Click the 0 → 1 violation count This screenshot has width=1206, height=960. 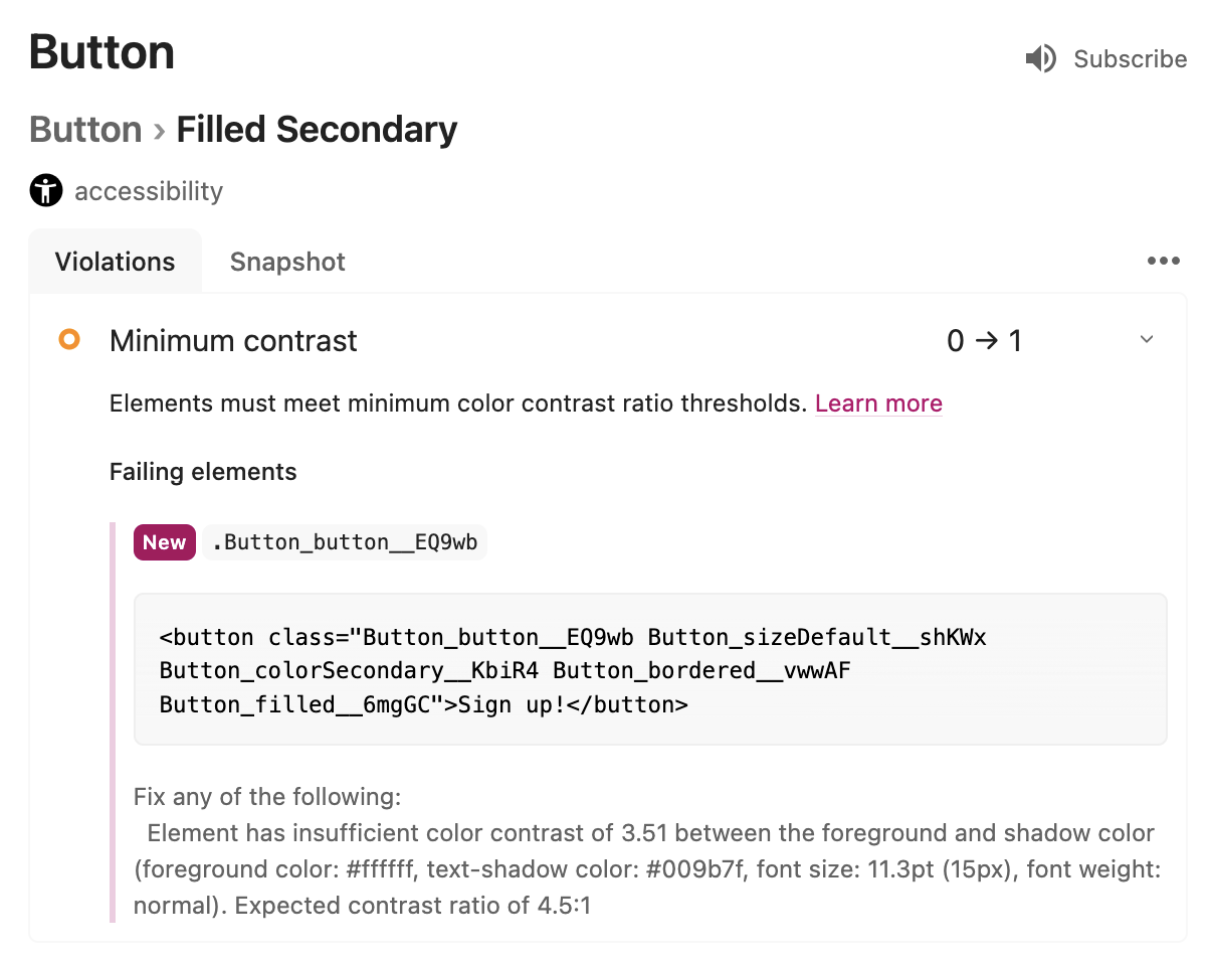(x=985, y=340)
